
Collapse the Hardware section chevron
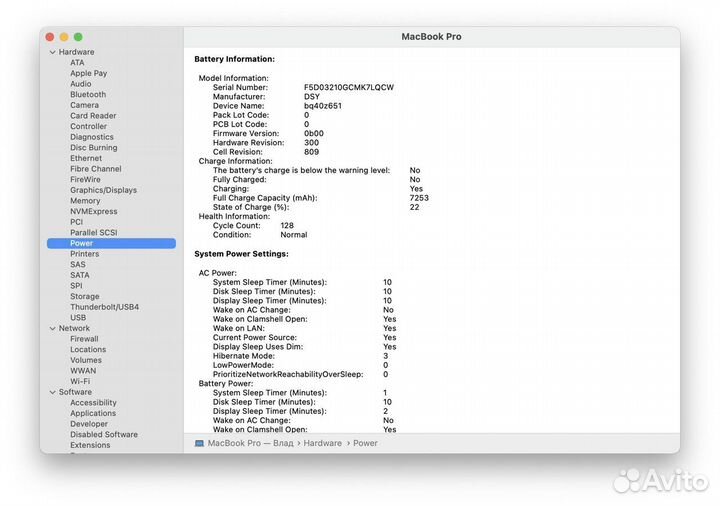[53, 52]
